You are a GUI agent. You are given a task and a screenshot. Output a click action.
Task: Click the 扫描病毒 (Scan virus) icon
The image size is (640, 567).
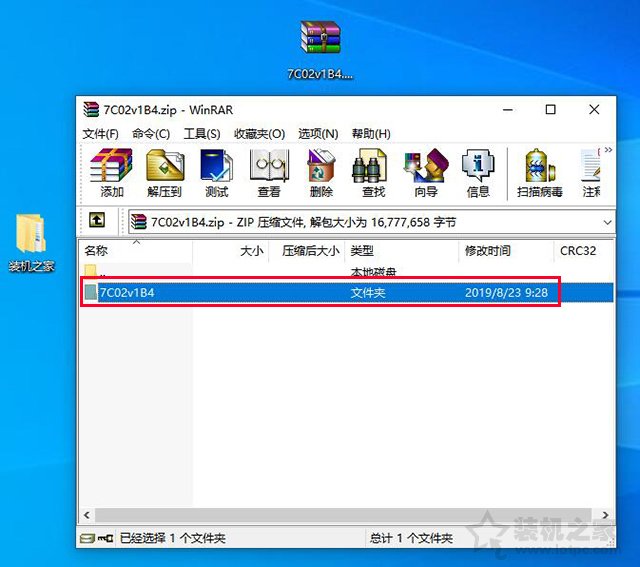[x=540, y=173]
